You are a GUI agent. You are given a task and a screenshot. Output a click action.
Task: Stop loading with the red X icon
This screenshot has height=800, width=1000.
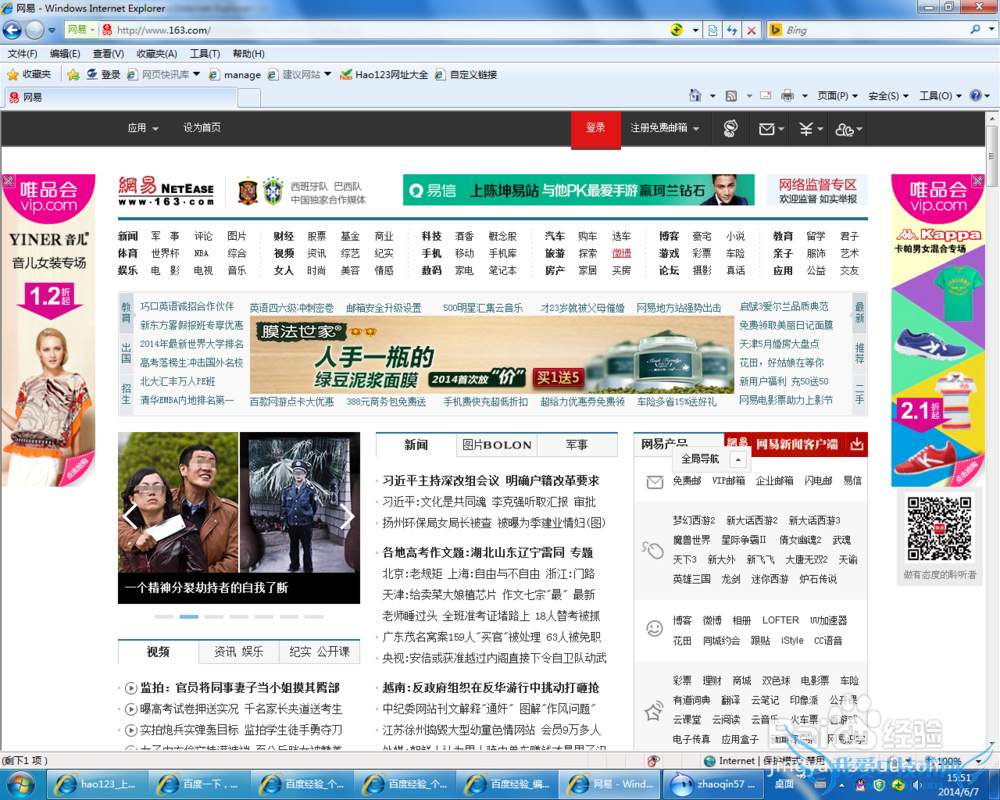tap(751, 30)
